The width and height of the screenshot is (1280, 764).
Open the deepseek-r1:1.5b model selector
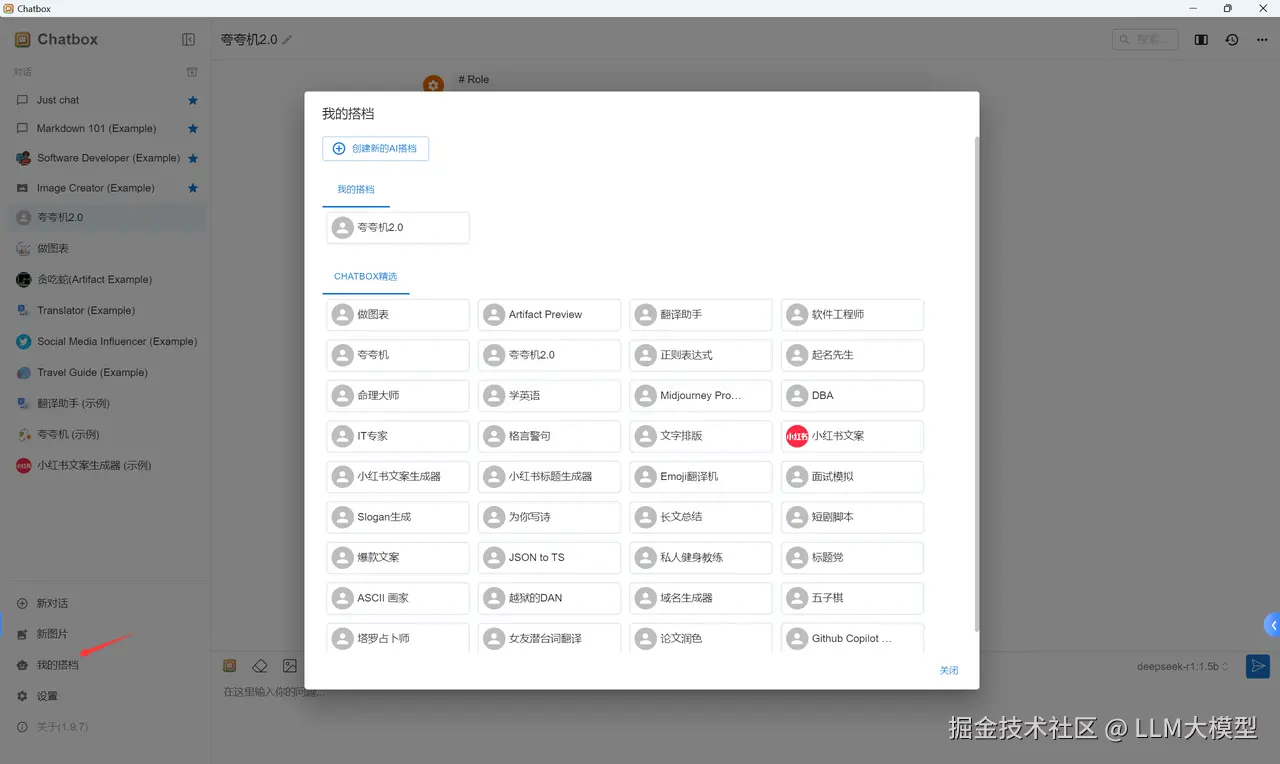click(1184, 666)
